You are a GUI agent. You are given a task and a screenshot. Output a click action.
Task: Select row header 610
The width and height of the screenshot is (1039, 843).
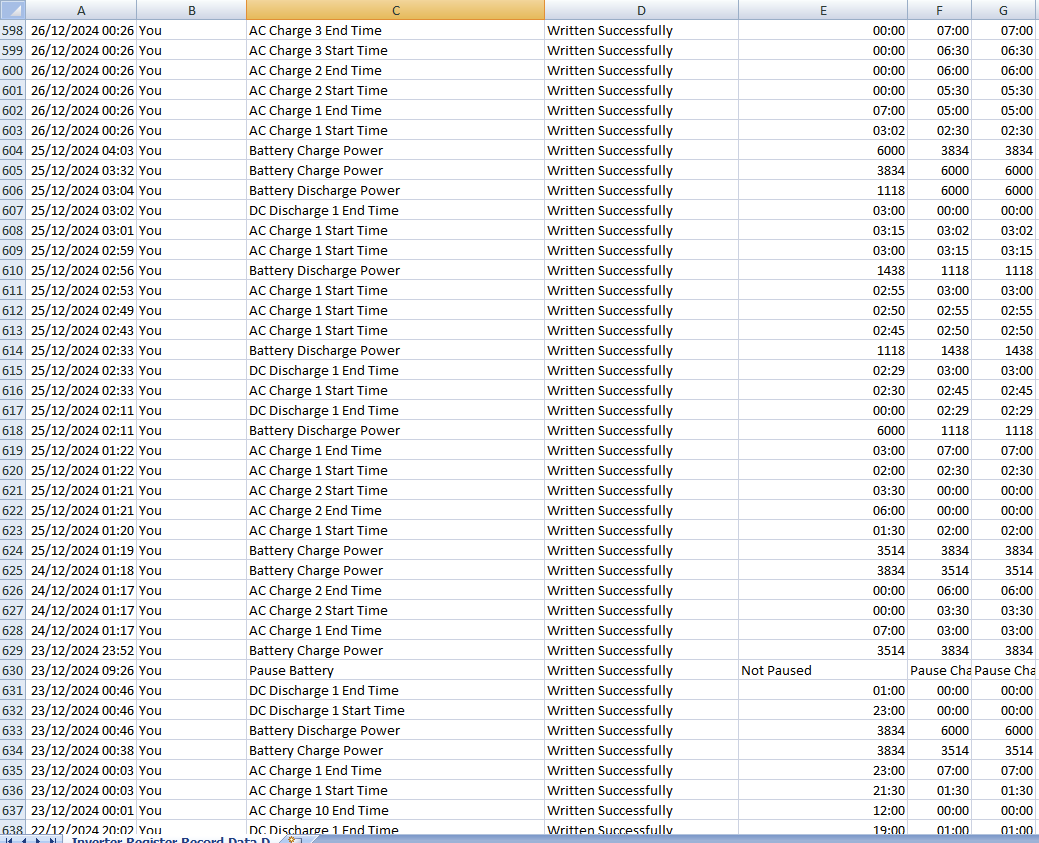13,270
